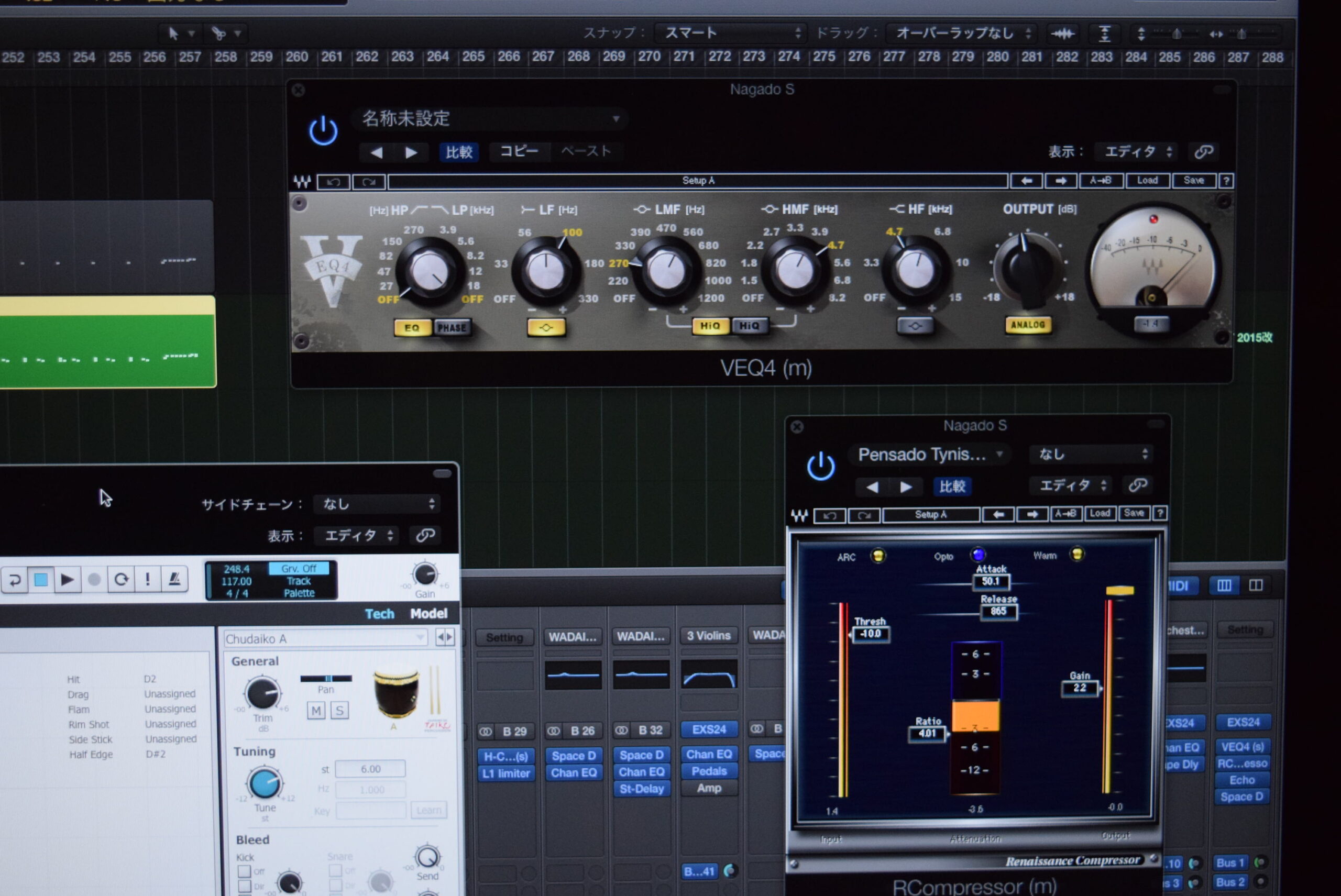Open エディタ view dropdown in RCompressor window
Image resolution: width=1341 pixels, height=896 pixels.
pyautogui.click(x=1072, y=486)
